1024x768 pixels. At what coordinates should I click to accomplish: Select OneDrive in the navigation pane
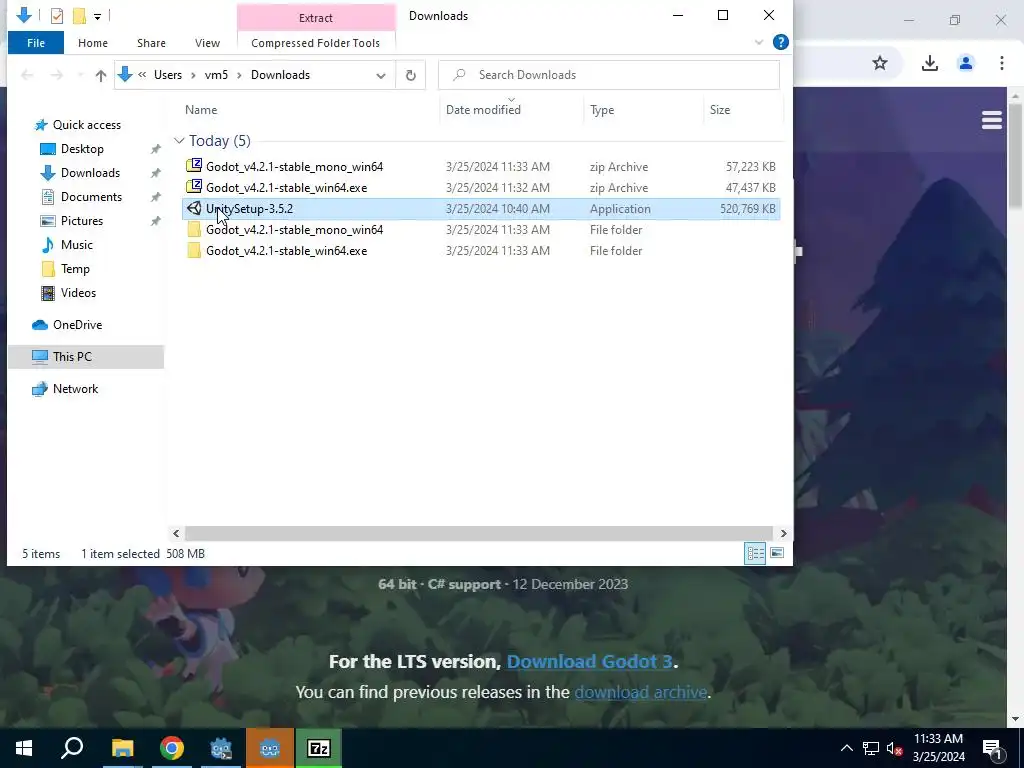[77, 325]
